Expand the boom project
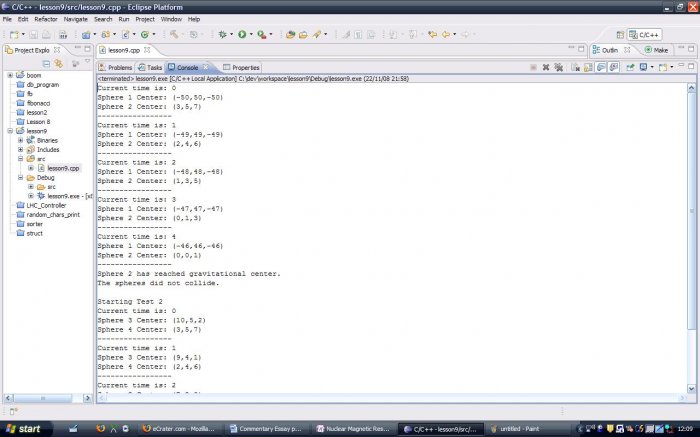 click(10, 75)
